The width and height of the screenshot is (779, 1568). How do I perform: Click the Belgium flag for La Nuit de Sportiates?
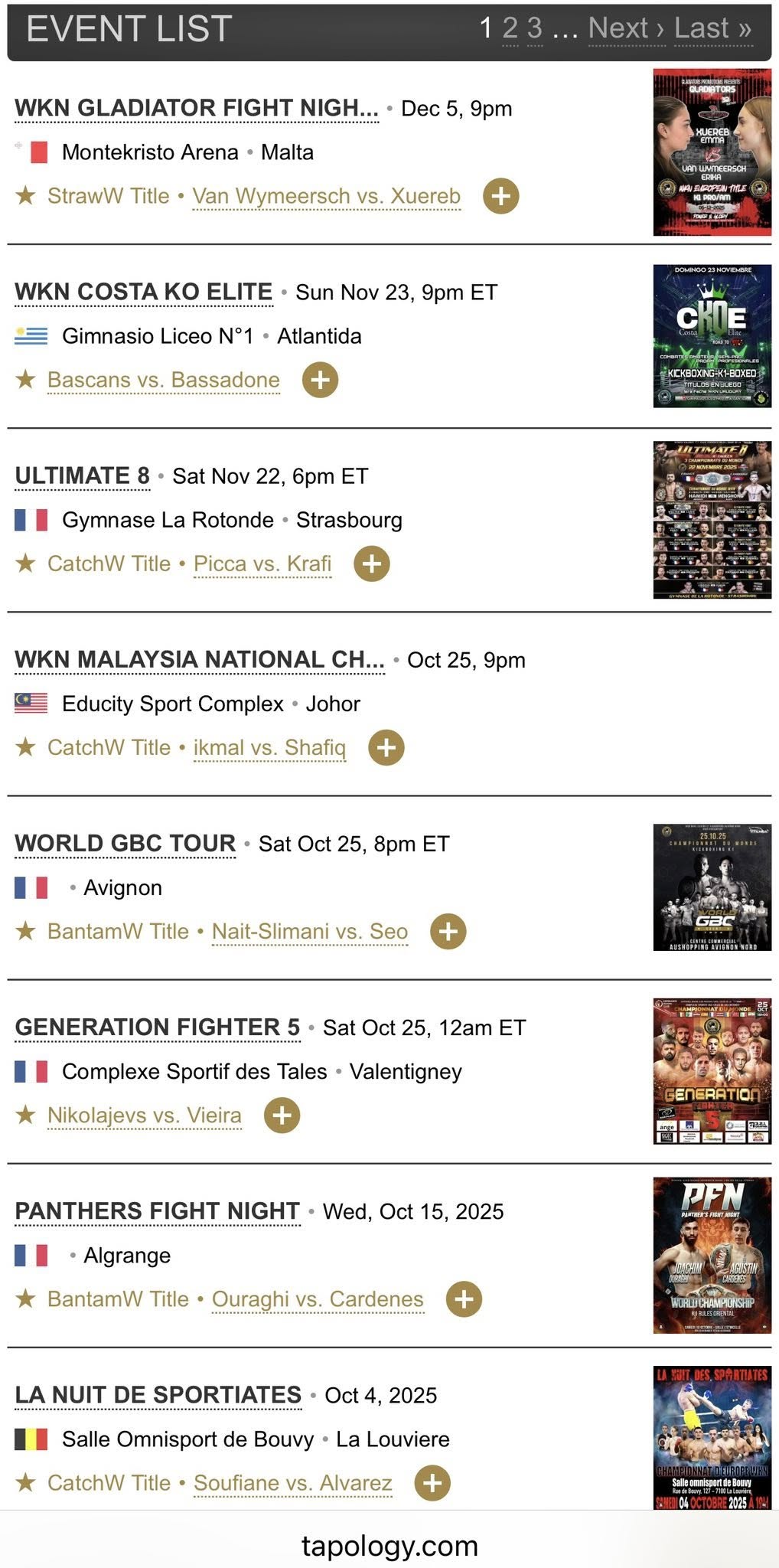pyautogui.click(x=31, y=1439)
